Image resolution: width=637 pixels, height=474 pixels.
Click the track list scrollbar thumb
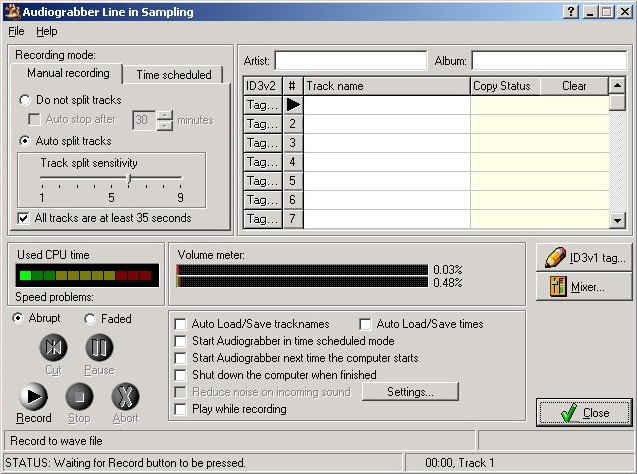pyautogui.click(x=617, y=102)
